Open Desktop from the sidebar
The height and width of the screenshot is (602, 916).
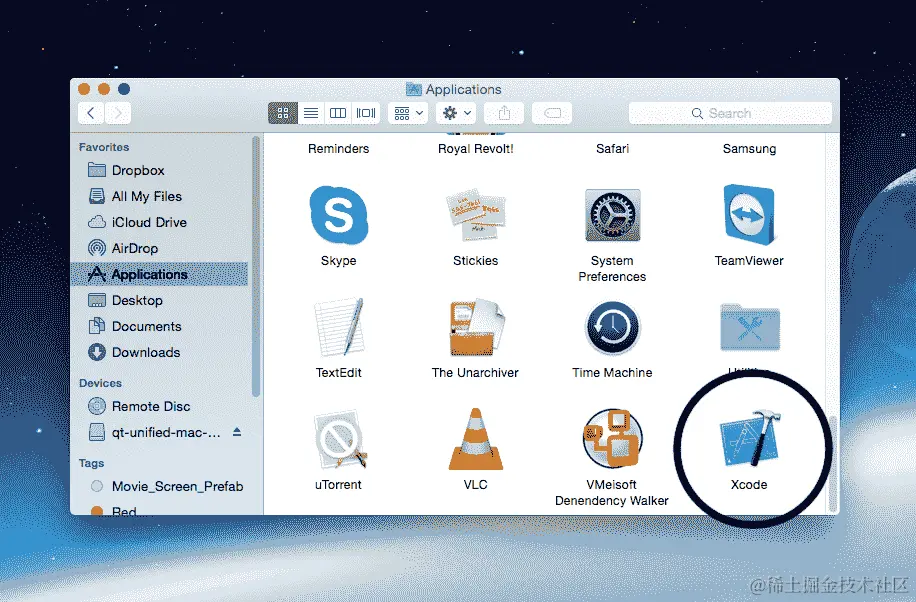coord(159,300)
